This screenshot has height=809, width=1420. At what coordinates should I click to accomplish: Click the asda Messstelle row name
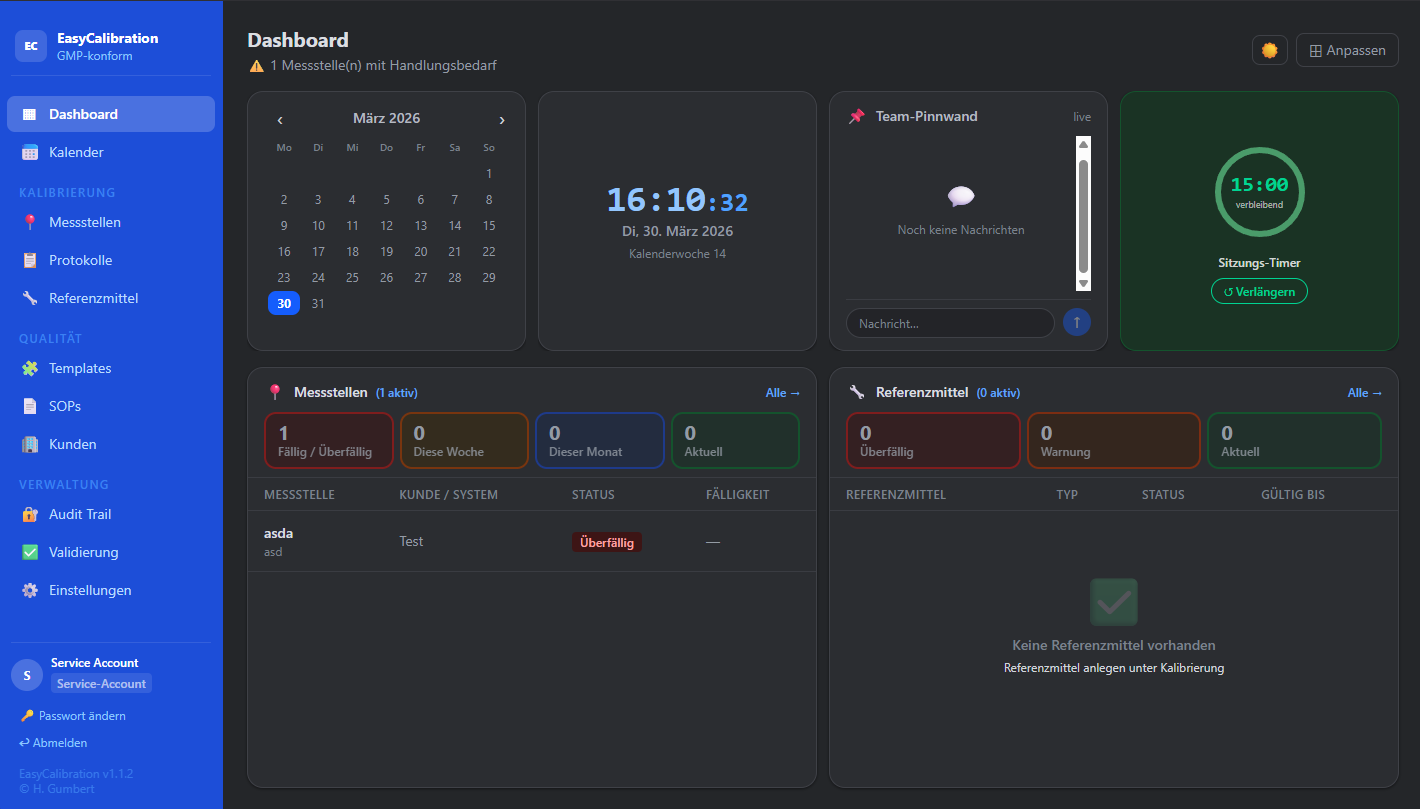click(278, 533)
